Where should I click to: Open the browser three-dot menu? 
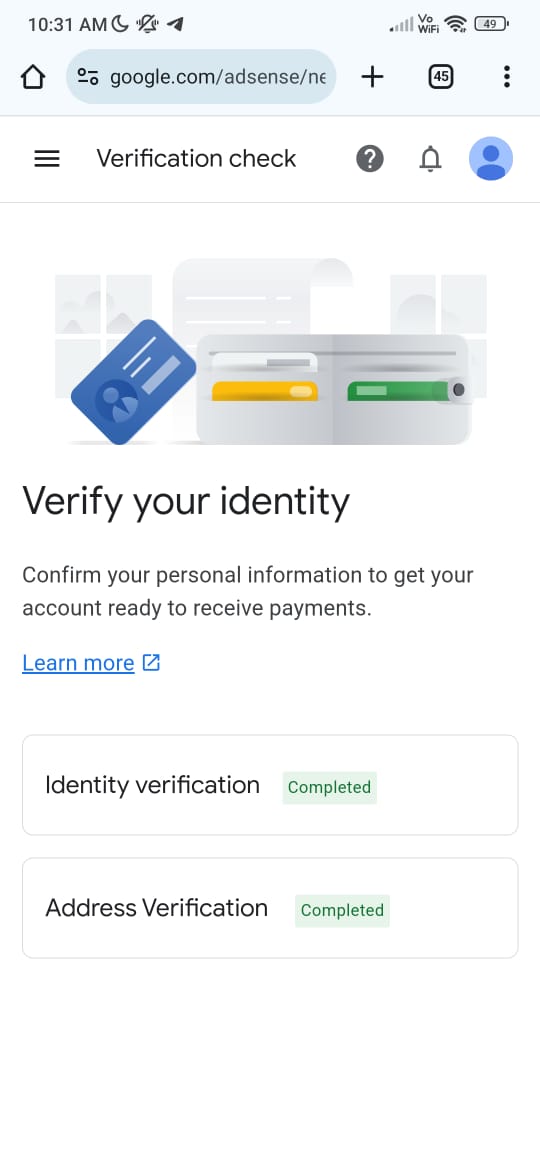point(506,76)
